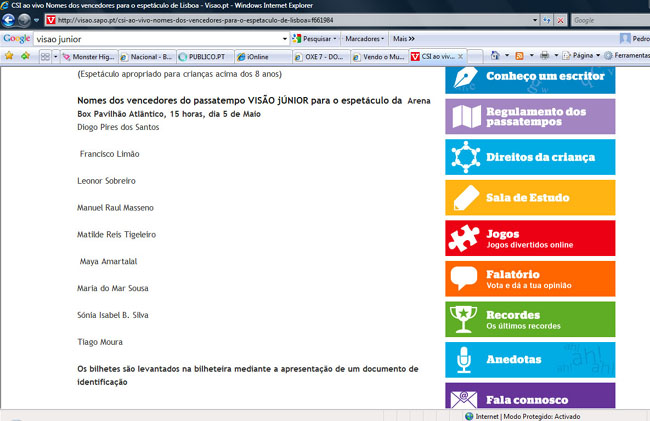Expand the tab list dropdown arrow
The width and height of the screenshot is (650, 421).
point(56,56)
